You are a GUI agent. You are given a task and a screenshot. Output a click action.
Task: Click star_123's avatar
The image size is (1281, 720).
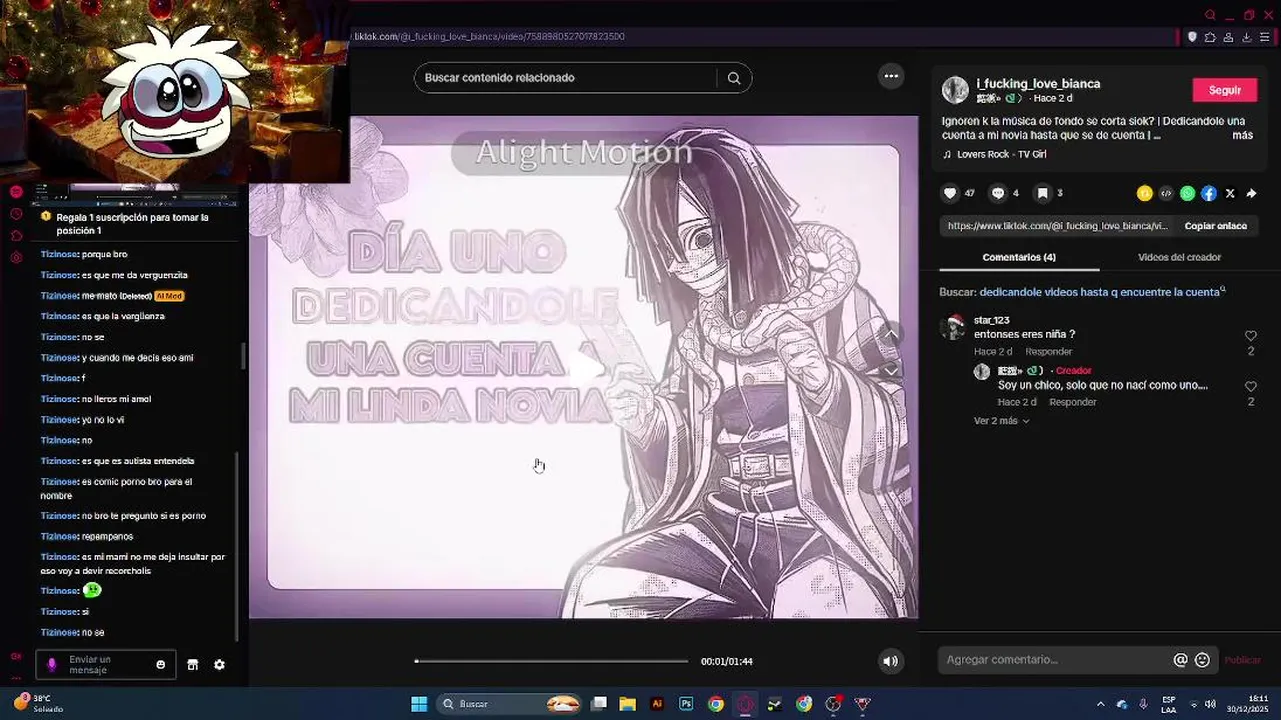(x=954, y=327)
